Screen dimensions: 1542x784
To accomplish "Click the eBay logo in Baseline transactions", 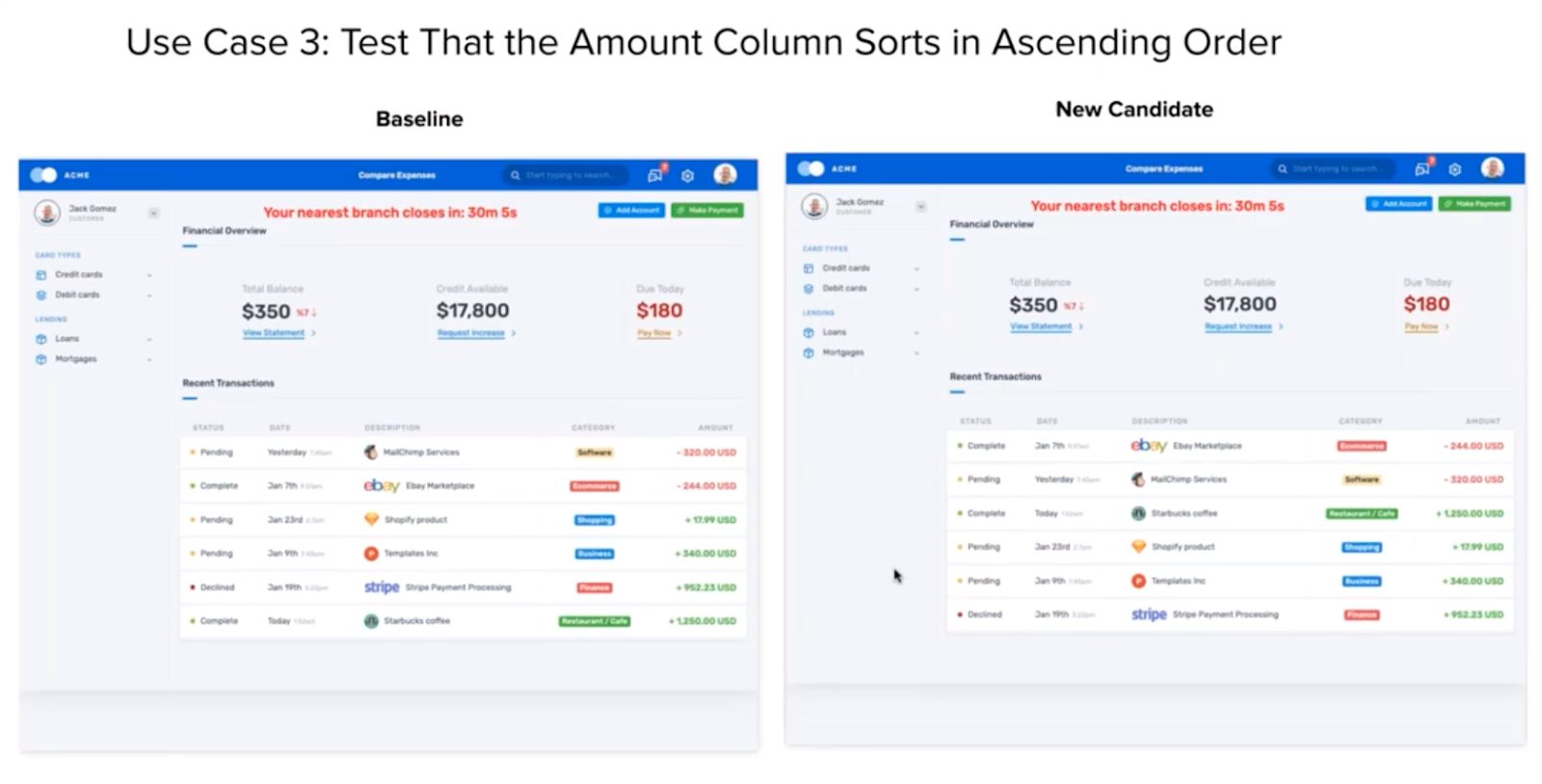I will pos(381,485).
